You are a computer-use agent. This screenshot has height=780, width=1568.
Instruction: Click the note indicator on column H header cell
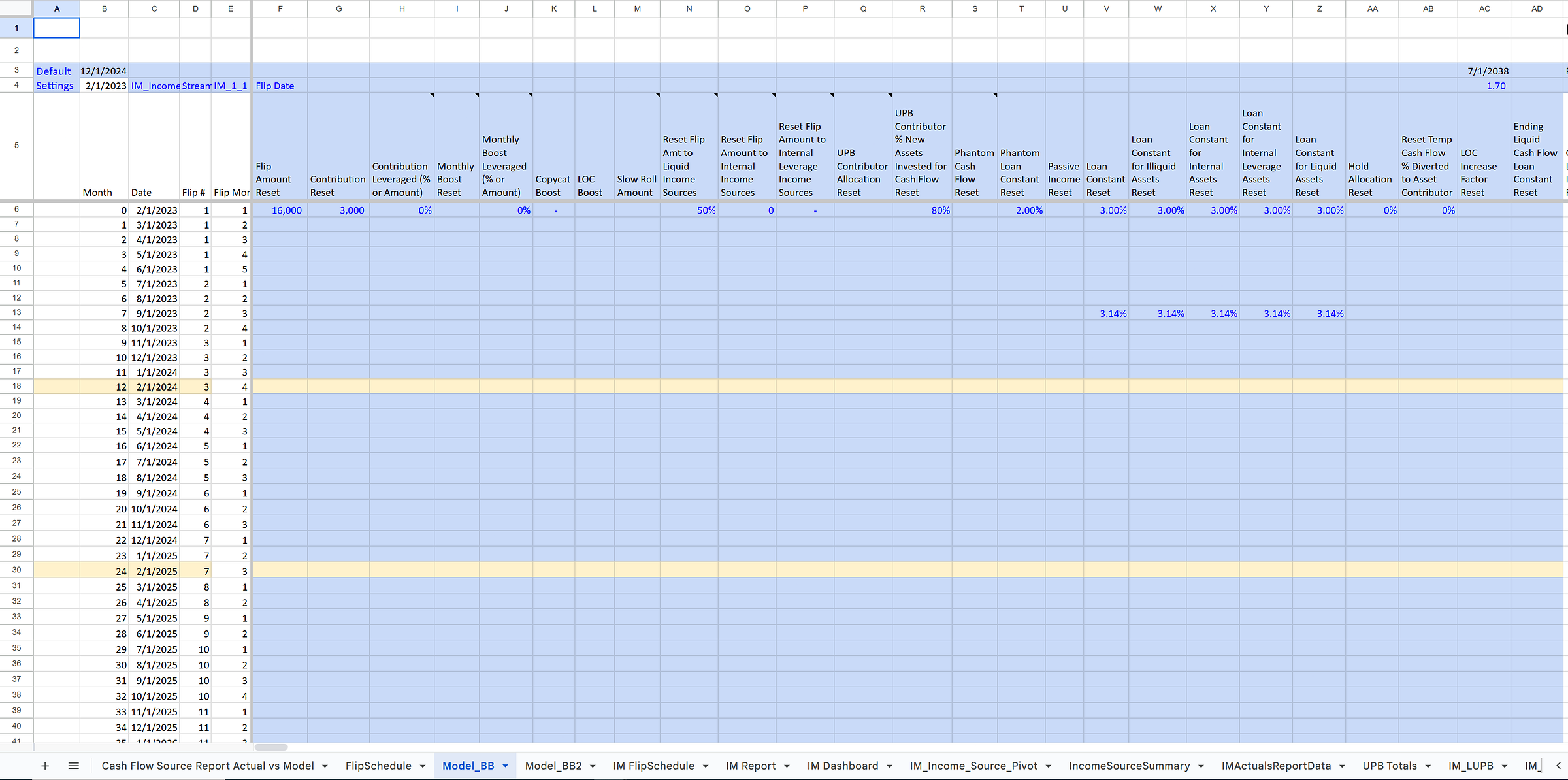(431, 95)
